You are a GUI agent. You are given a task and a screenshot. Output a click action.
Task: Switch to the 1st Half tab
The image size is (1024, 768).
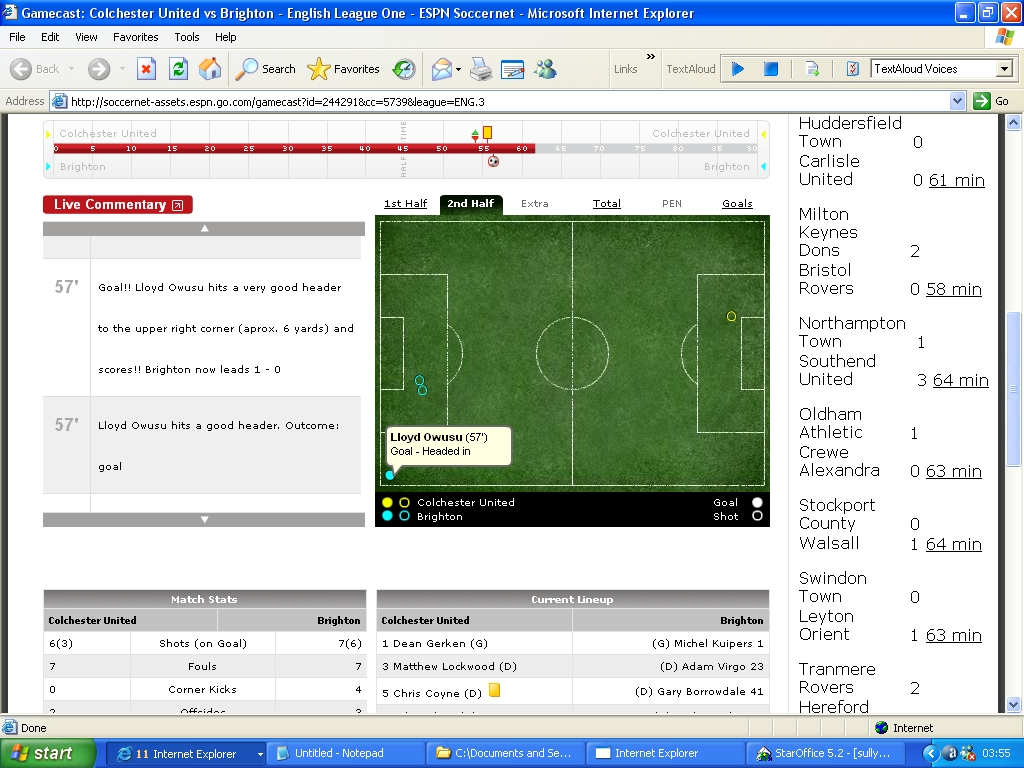pos(406,204)
